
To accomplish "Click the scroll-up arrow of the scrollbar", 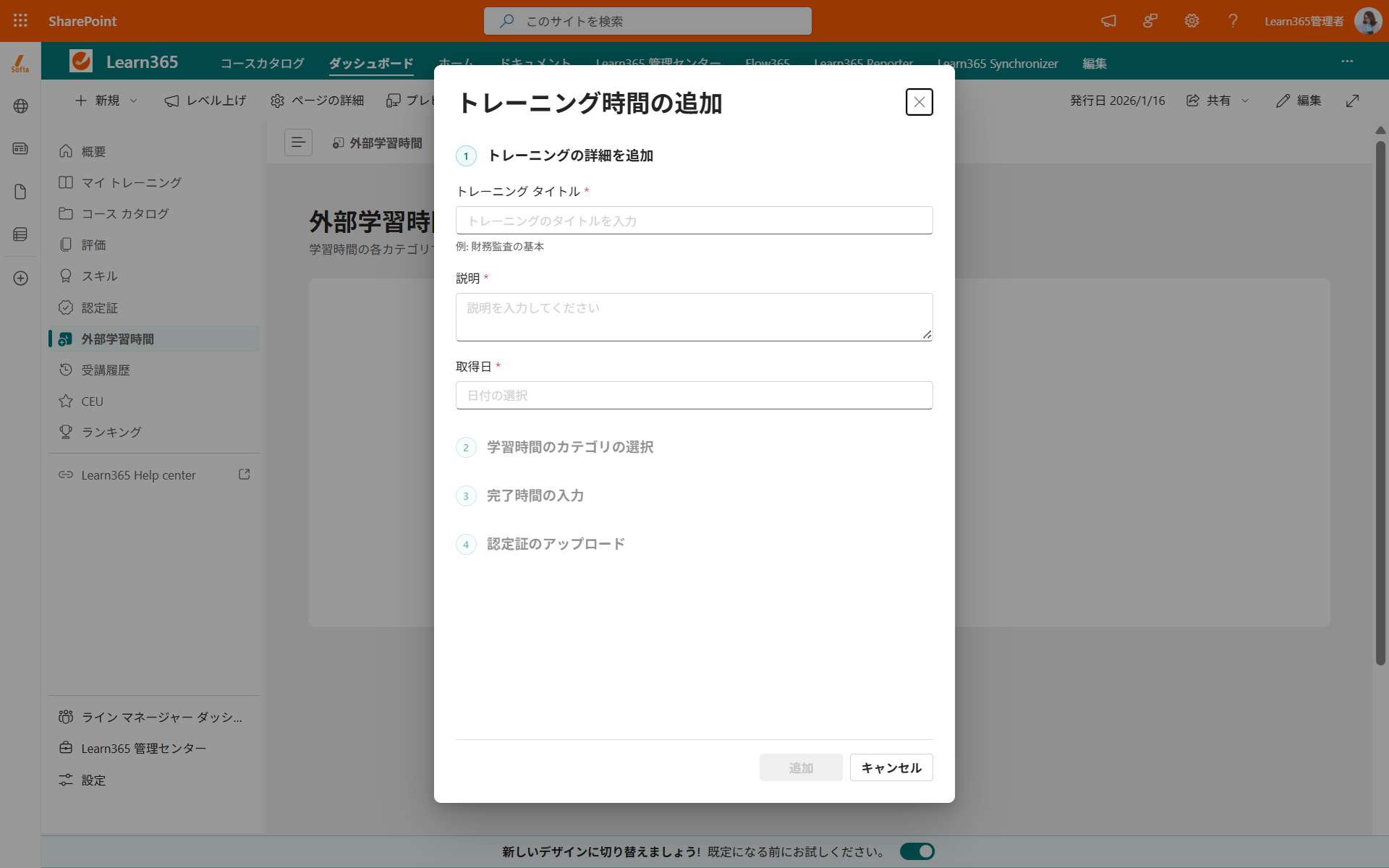I will coord(1380,130).
